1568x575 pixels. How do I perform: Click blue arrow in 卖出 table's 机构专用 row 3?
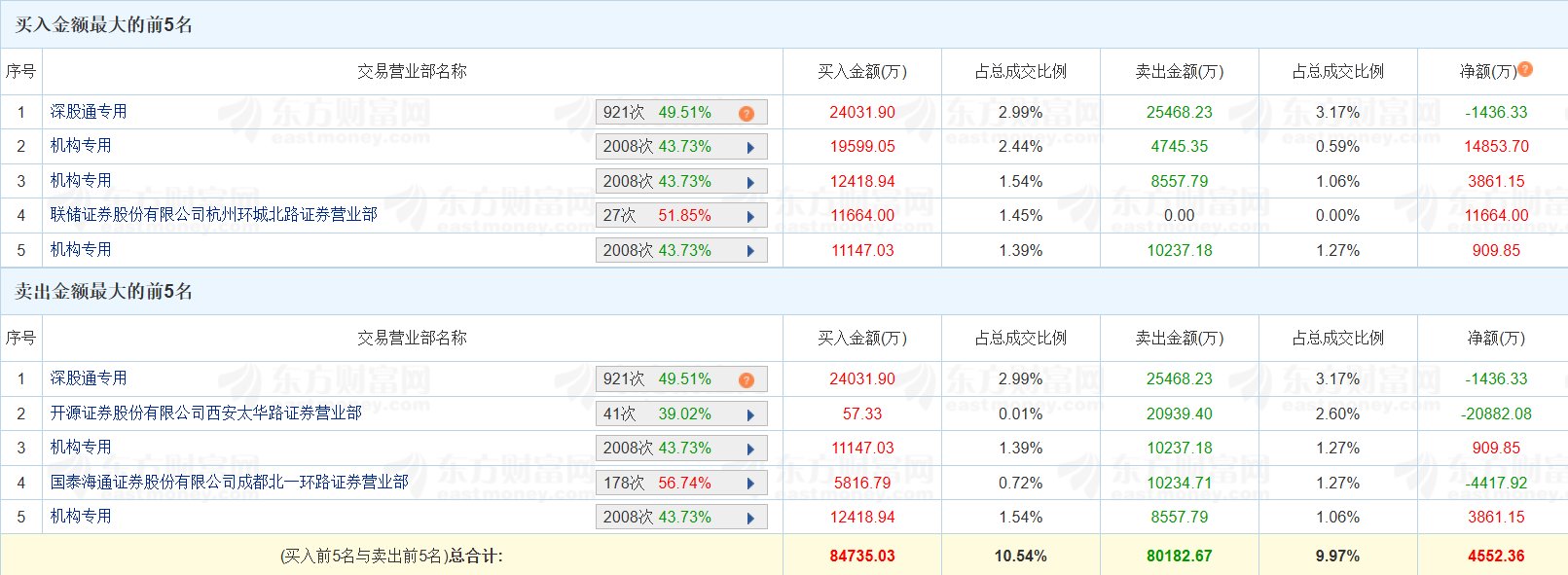click(x=750, y=449)
